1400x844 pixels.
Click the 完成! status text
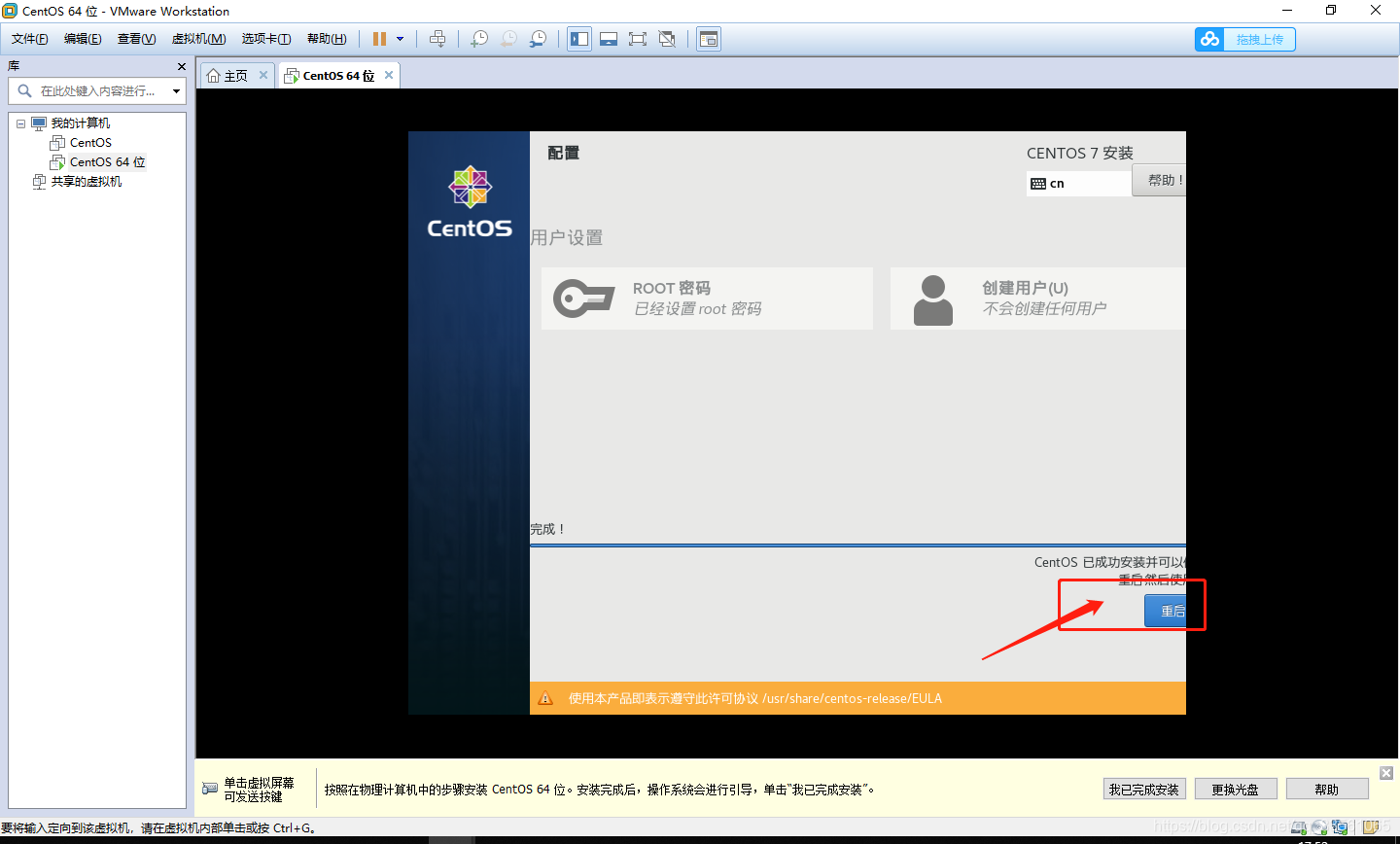click(x=547, y=529)
